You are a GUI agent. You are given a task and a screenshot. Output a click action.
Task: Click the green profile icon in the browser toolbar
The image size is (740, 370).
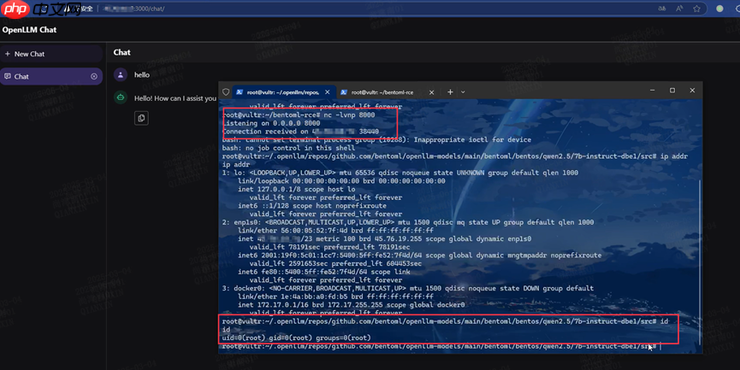pyautogui.click(x=720, y=8)
